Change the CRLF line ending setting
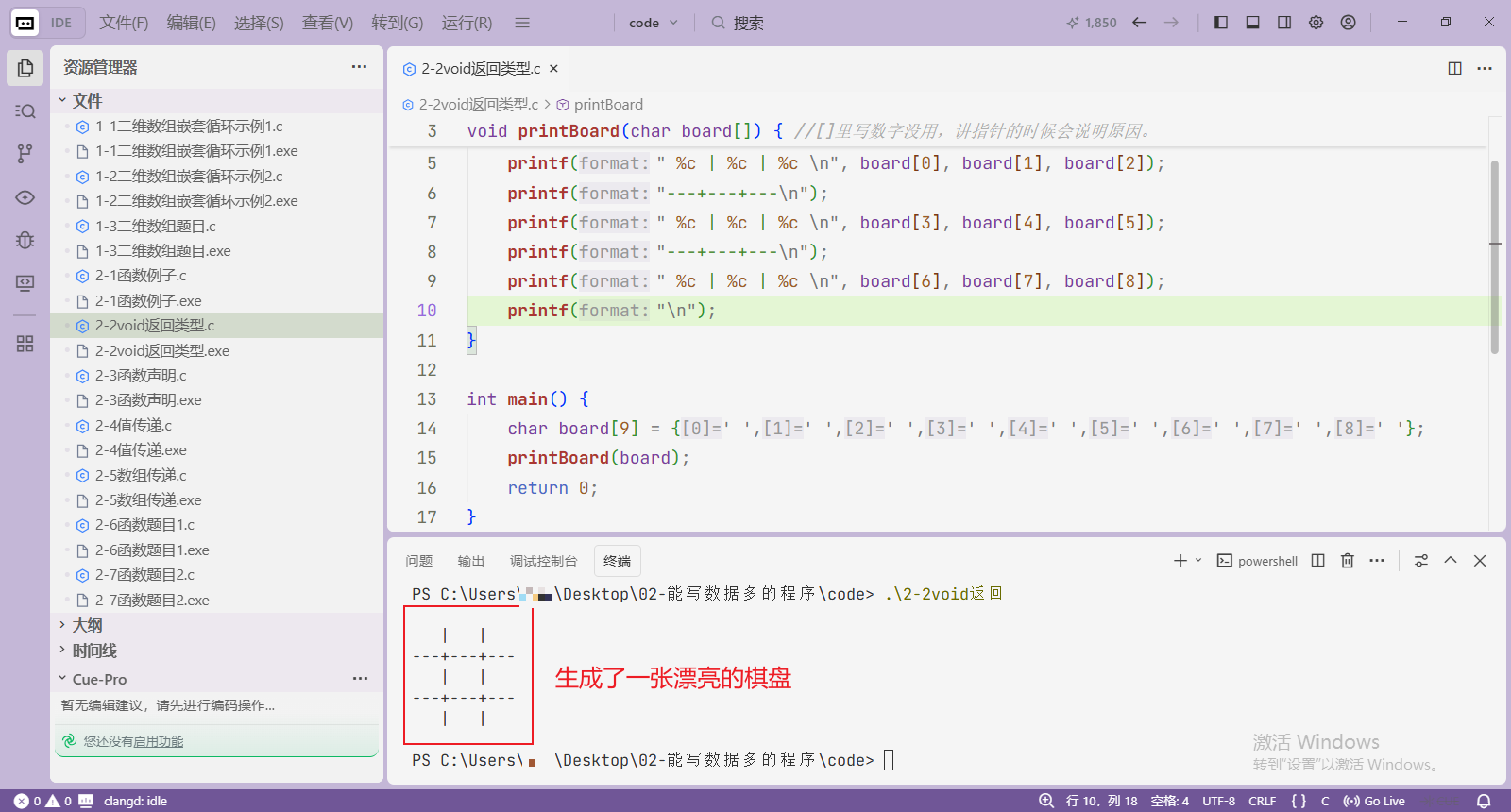The image size is (1511, 812). click(1262, 801)
